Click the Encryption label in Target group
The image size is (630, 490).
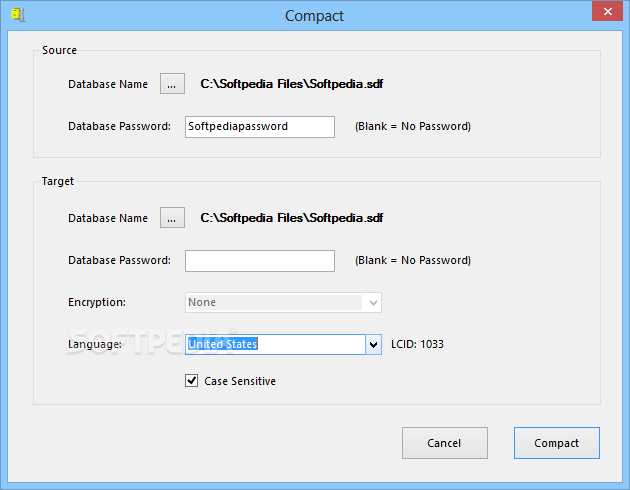(x=97, y=303)
